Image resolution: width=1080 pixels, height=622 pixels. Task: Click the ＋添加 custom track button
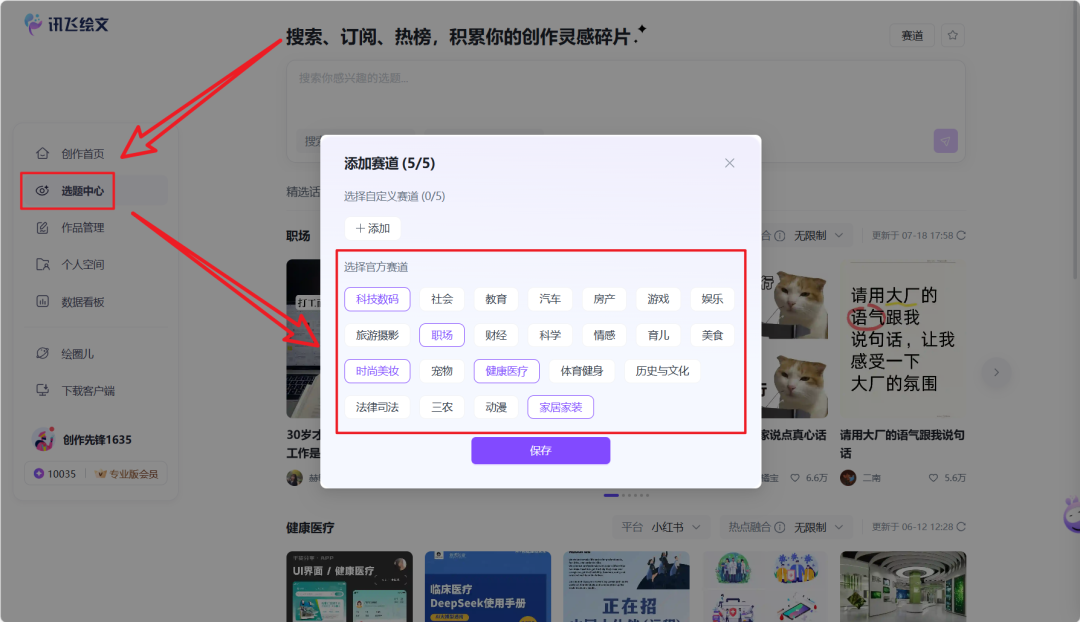pos(373,228)
